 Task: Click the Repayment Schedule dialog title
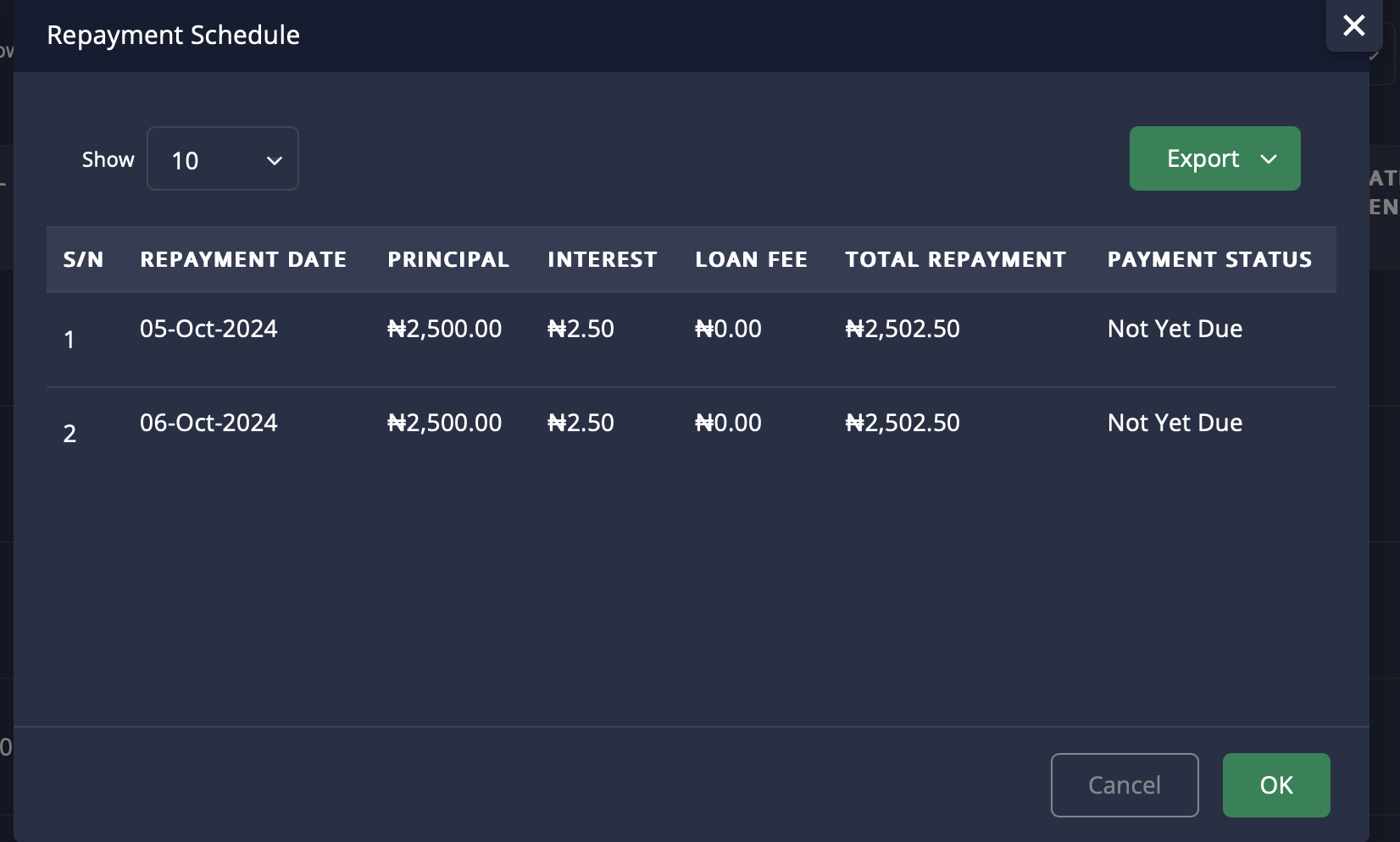click(173, 35)
